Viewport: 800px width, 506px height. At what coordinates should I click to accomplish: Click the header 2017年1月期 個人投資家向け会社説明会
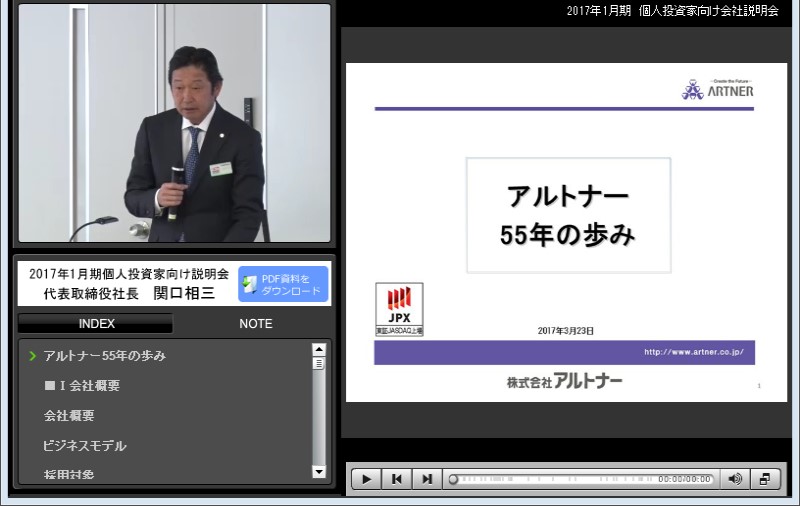[x=672, y=11]
